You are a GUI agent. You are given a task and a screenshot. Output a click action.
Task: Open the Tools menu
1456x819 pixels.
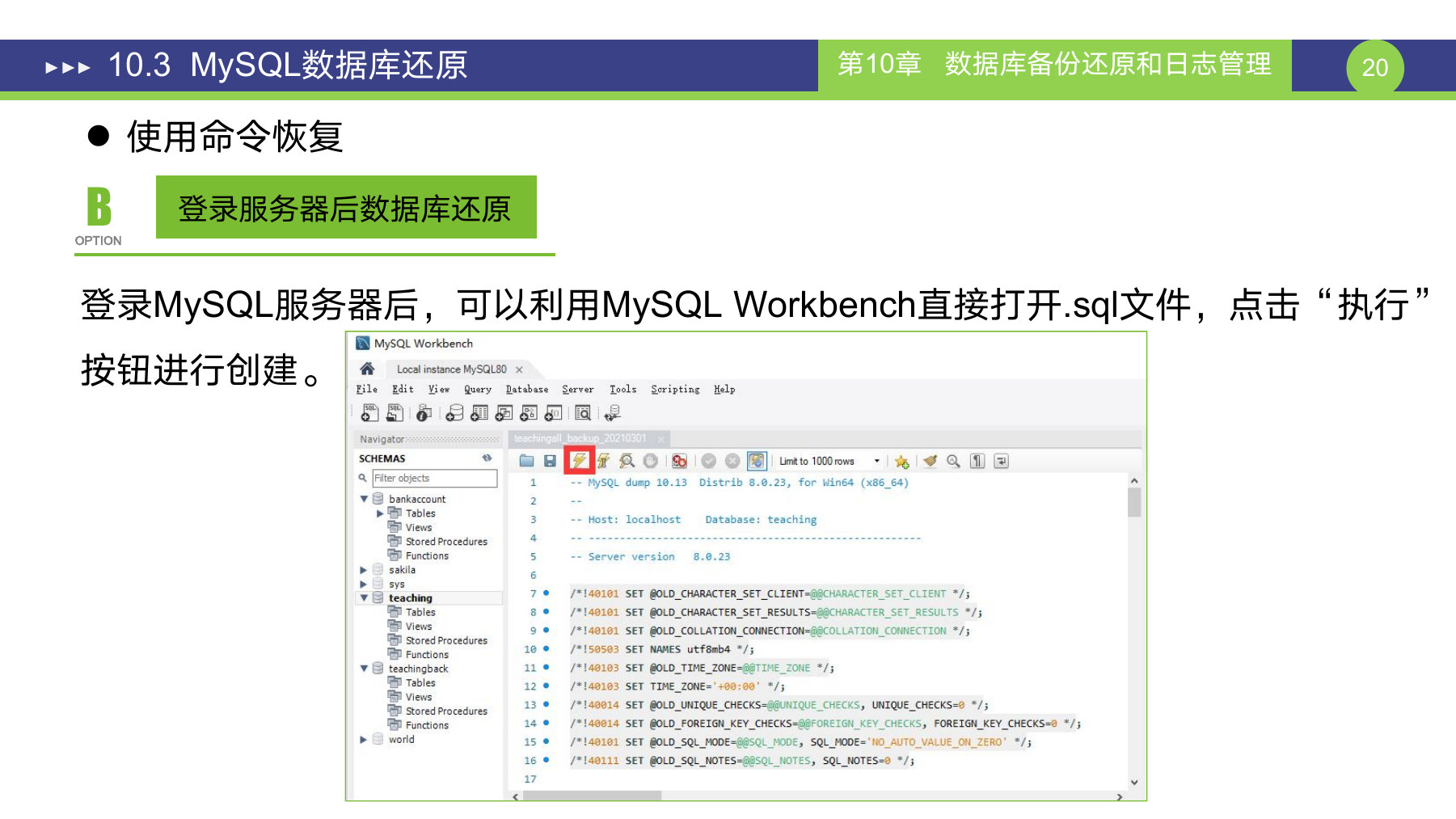pos(623,389)
